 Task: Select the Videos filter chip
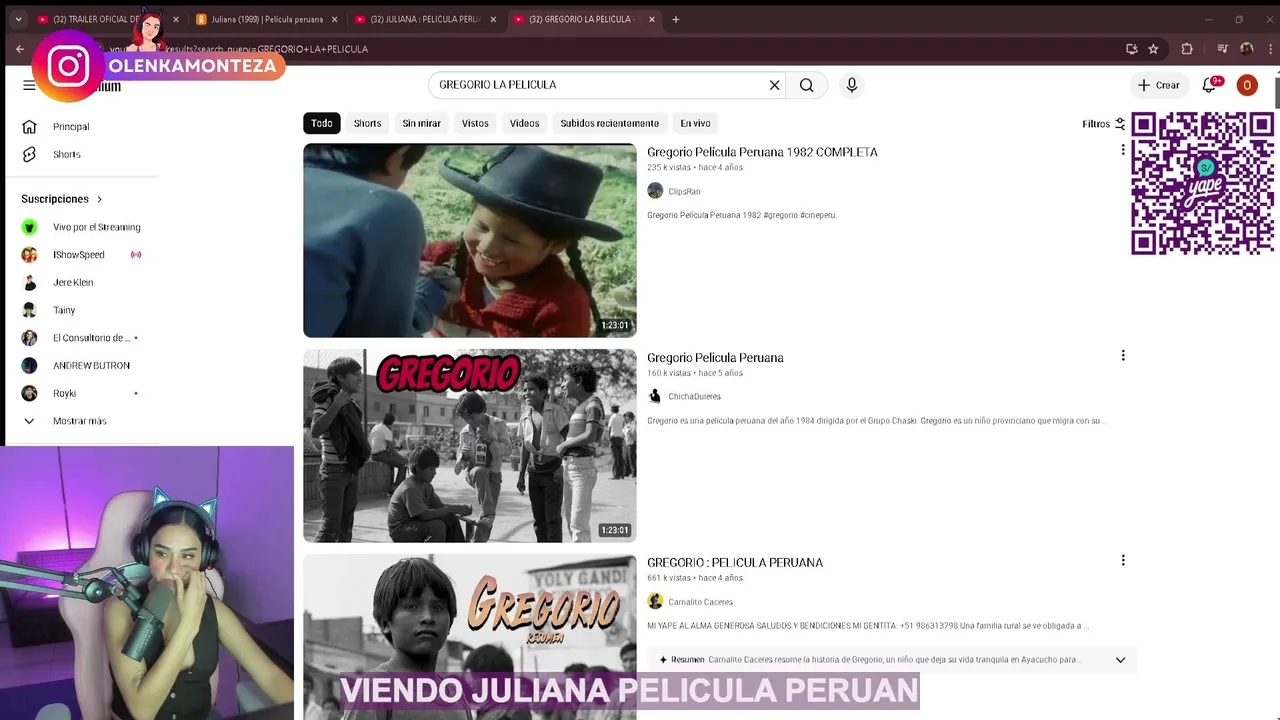tap(524, 123)
